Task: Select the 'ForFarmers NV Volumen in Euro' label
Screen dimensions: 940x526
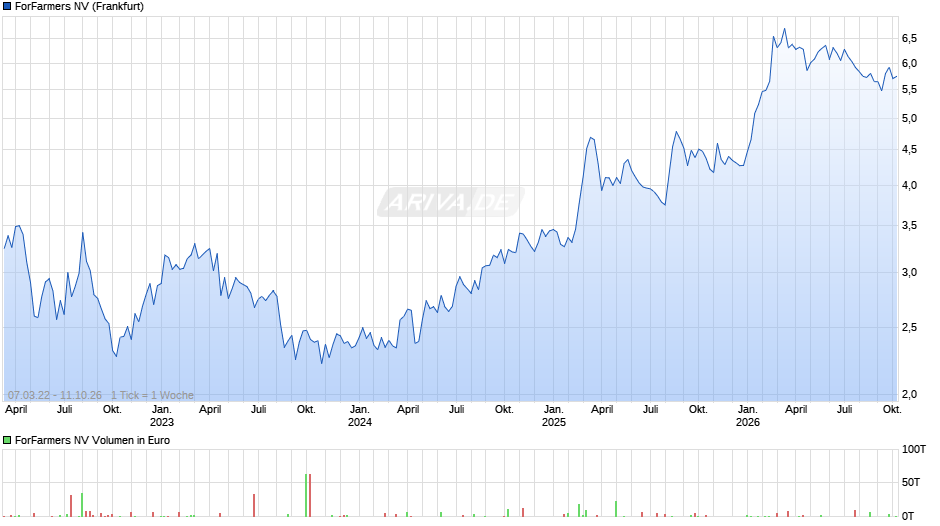Action: 92,440
